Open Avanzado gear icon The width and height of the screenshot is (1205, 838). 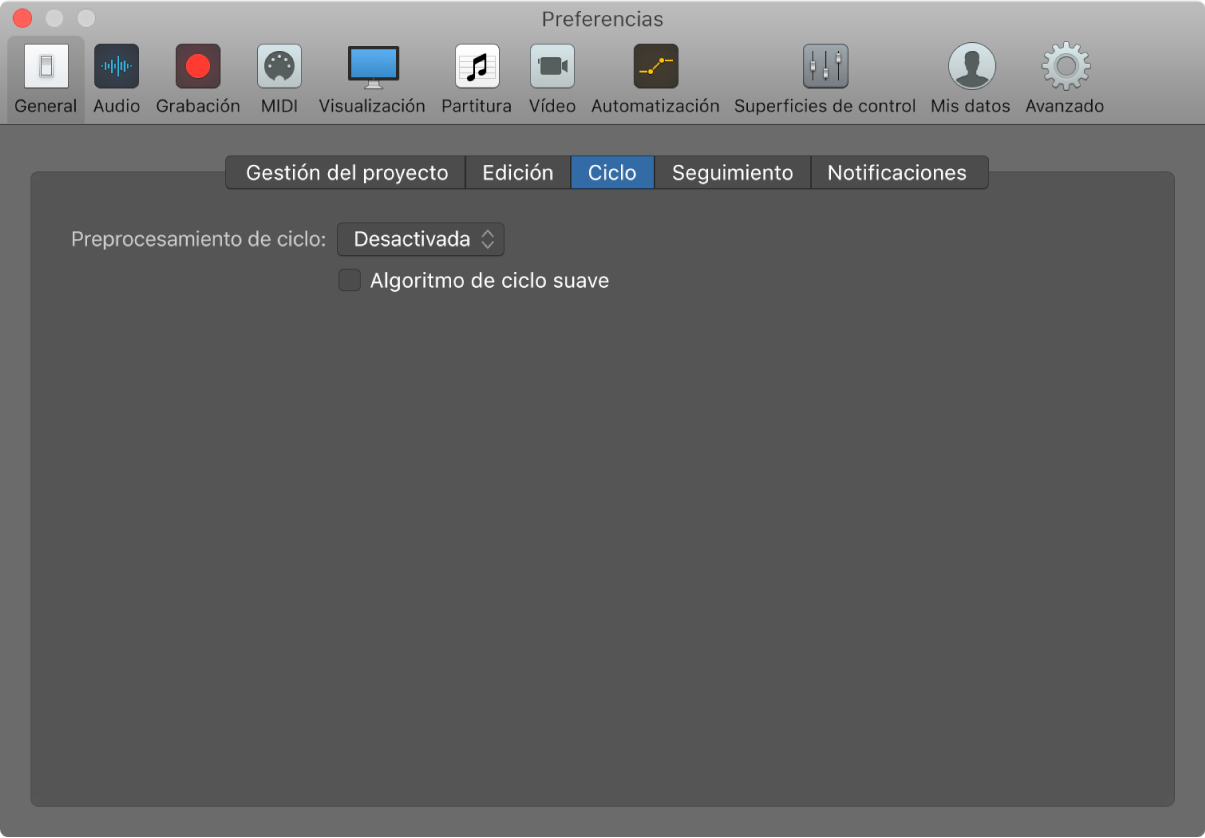pyautogui.click(x=1065, y=67)
